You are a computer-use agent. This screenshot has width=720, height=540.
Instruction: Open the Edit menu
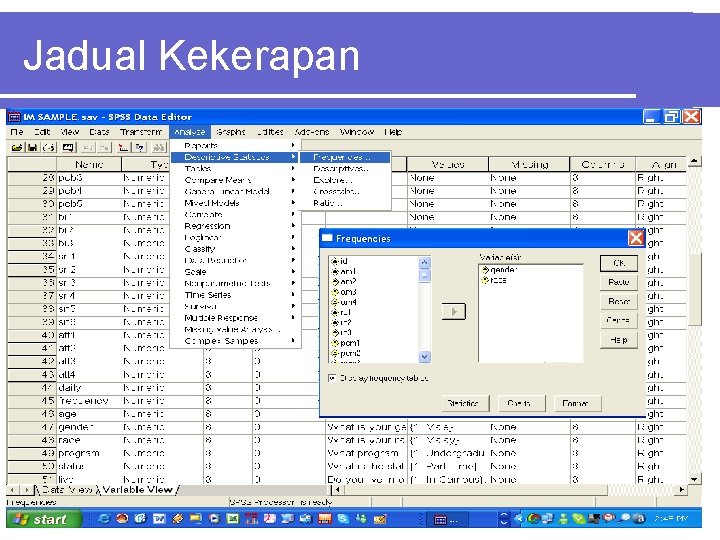(42, 132)
